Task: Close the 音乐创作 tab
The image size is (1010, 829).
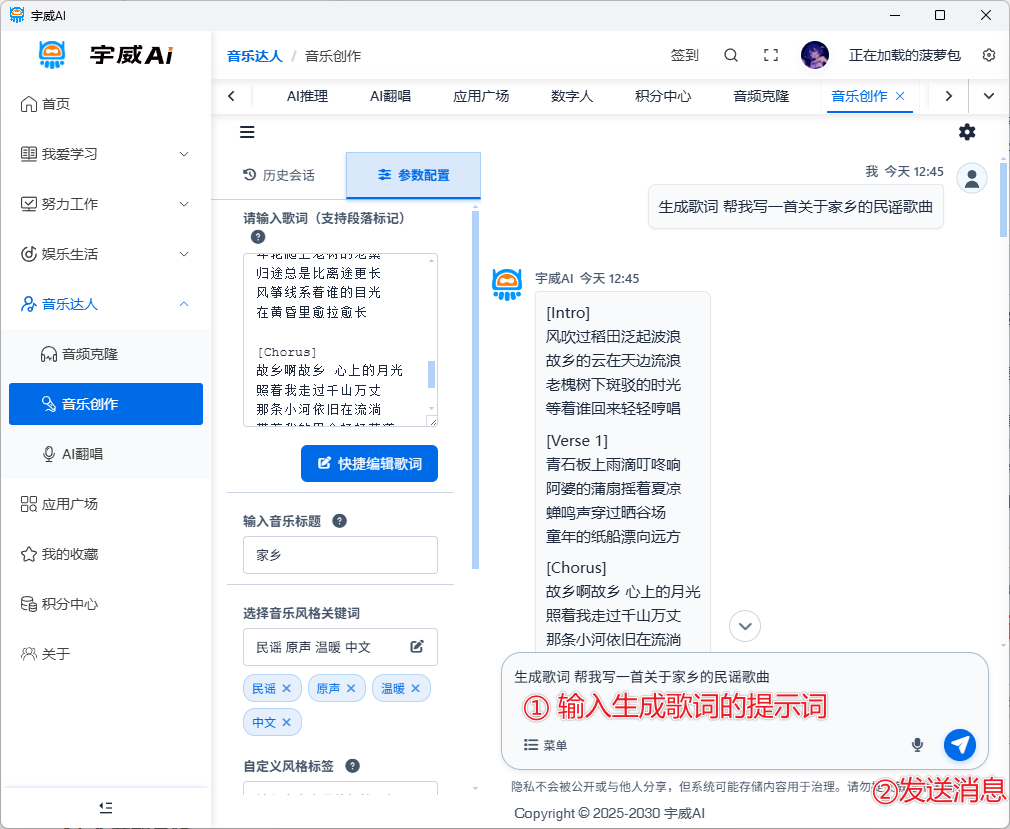Action: coord(900,96)
